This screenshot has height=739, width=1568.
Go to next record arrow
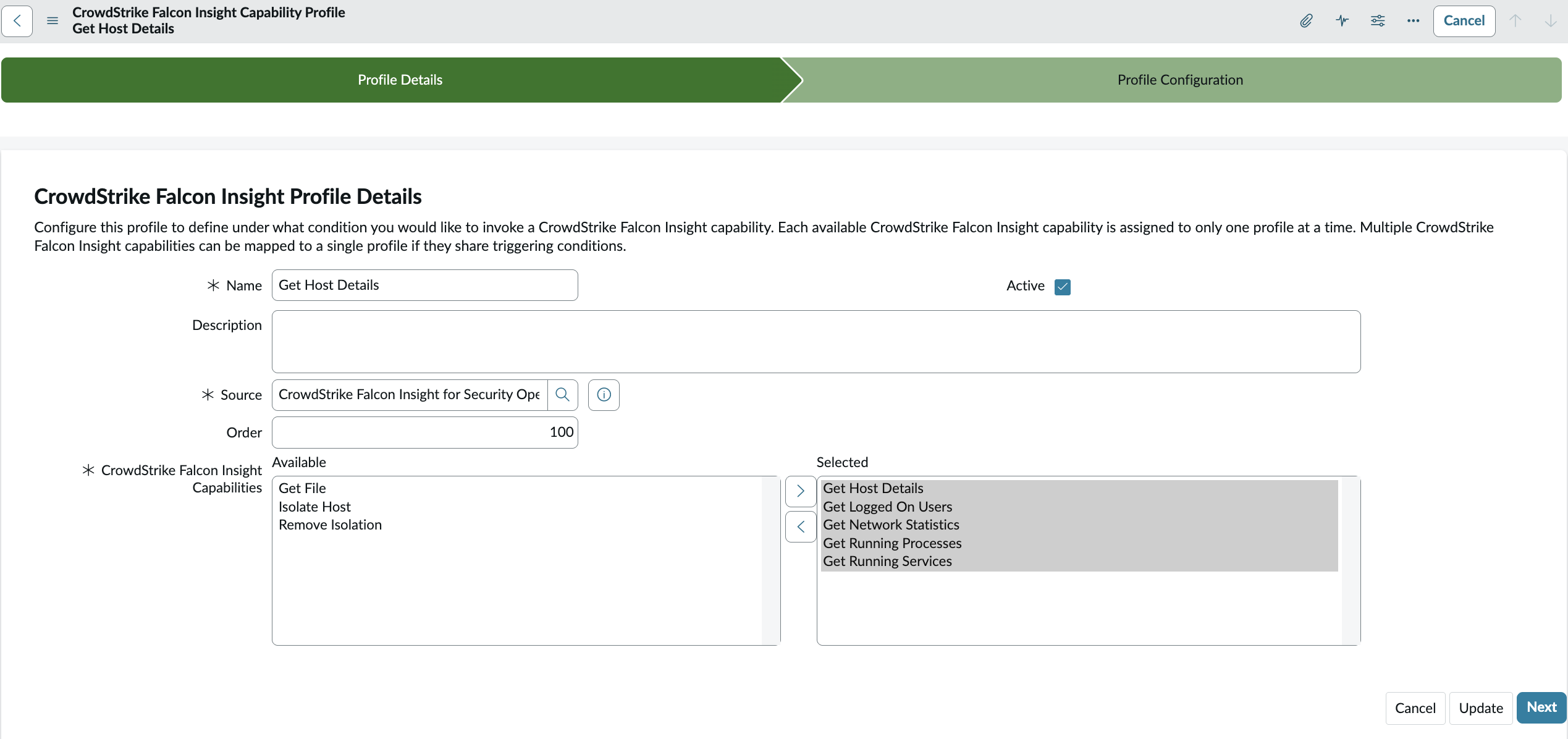[1551, 21]
